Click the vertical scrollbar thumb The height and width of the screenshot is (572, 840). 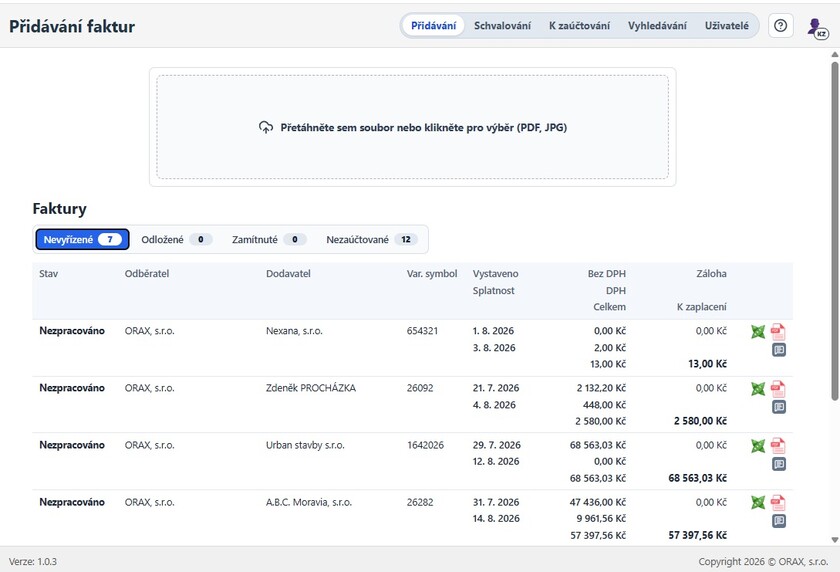click(x=835, y=230)
